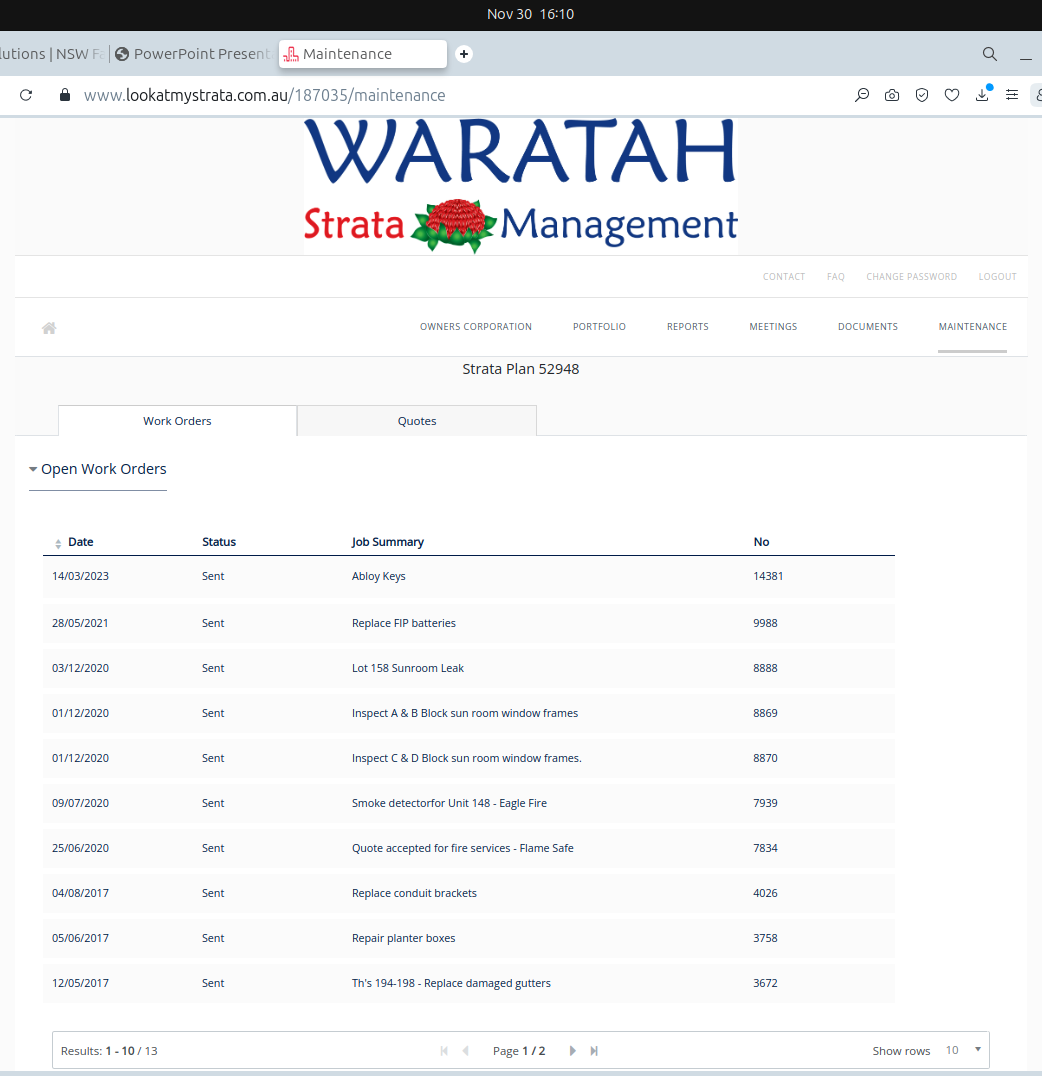Viewport: 1042px width, 1076px height.
Task: Click the Status column header
Action: coord(219,541)
